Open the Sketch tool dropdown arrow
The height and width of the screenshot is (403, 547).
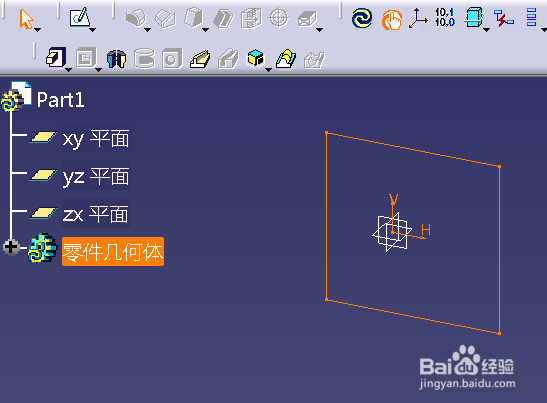point(92,30)
